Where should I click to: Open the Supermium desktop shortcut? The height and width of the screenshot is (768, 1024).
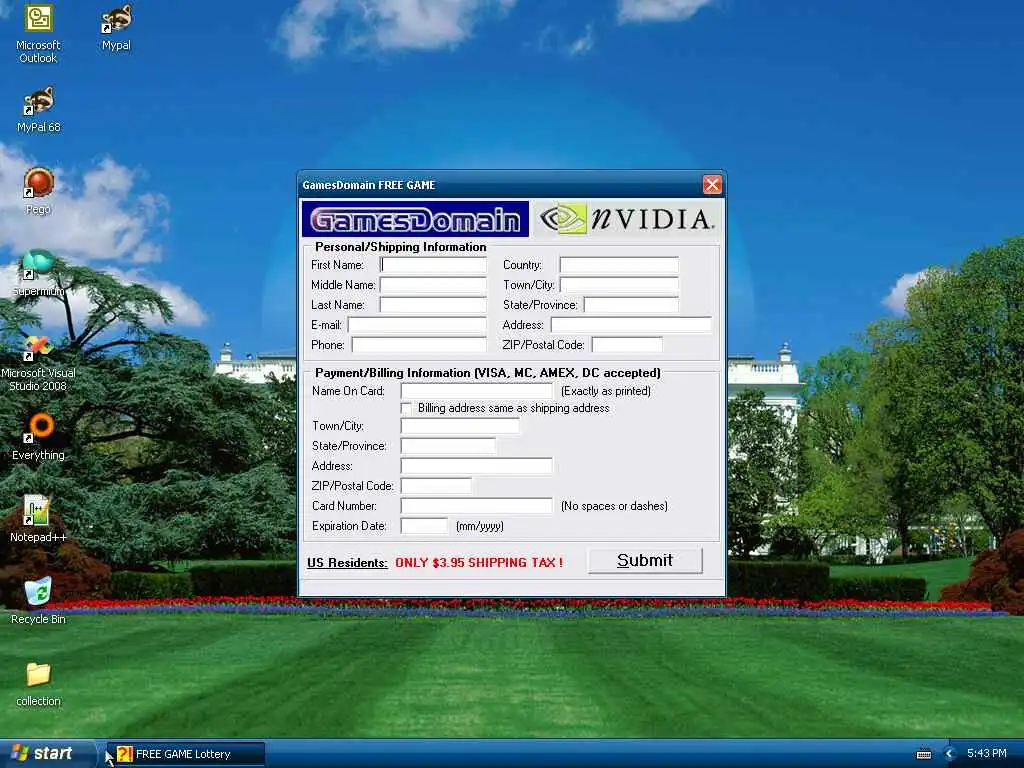click(39, 273)
